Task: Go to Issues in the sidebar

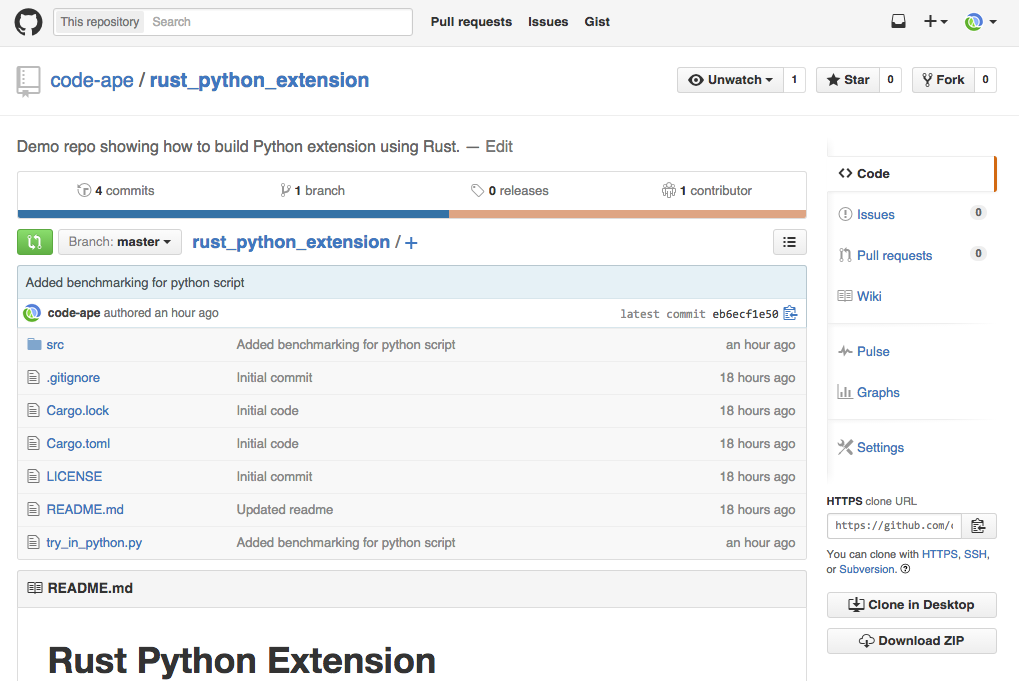Action: pyautogui.click(x=875, y=214)
